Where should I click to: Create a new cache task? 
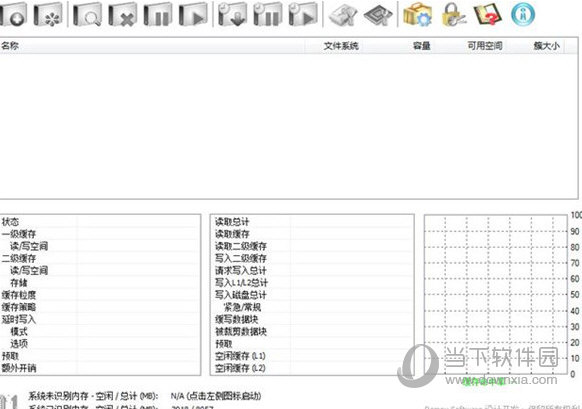click(13, 15)
